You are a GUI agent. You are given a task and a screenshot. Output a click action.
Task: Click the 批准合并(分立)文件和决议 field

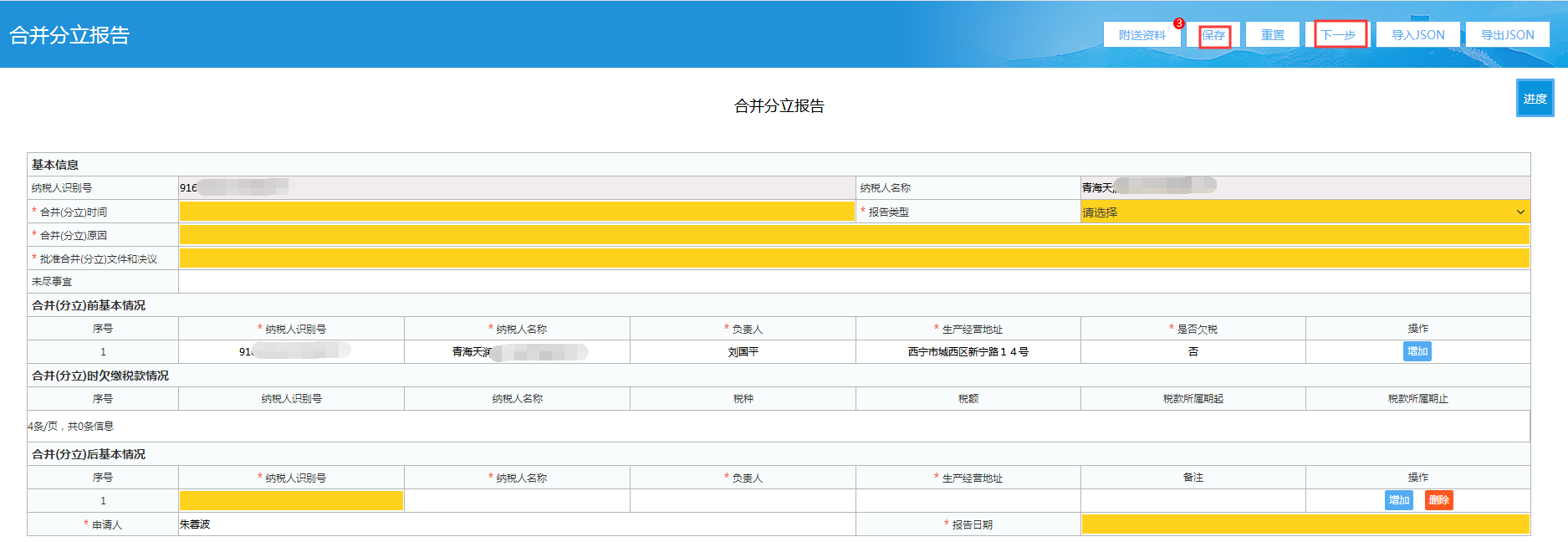click(855, 258)
